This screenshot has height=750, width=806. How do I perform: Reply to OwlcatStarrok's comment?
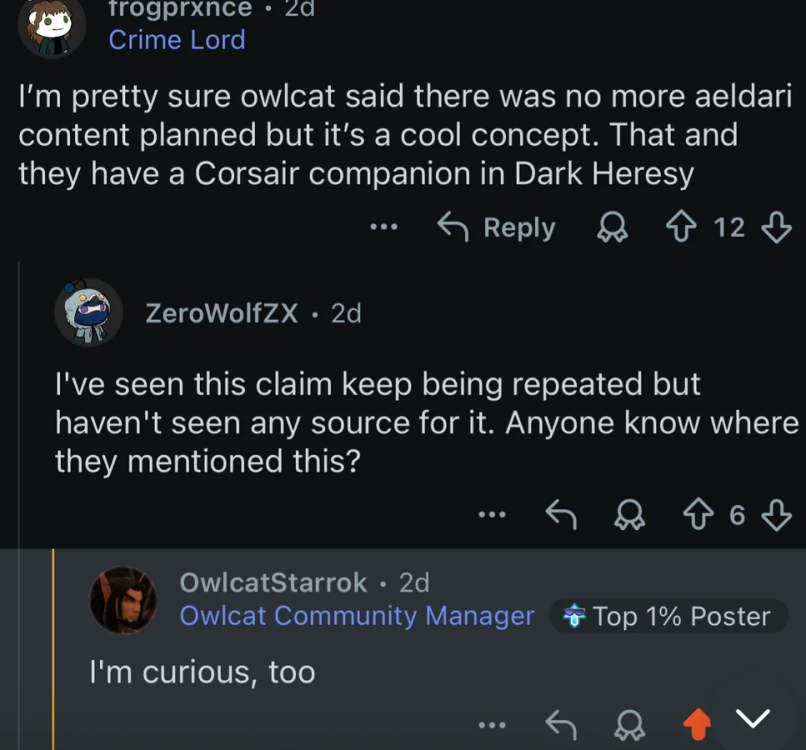tap(561, 724)
